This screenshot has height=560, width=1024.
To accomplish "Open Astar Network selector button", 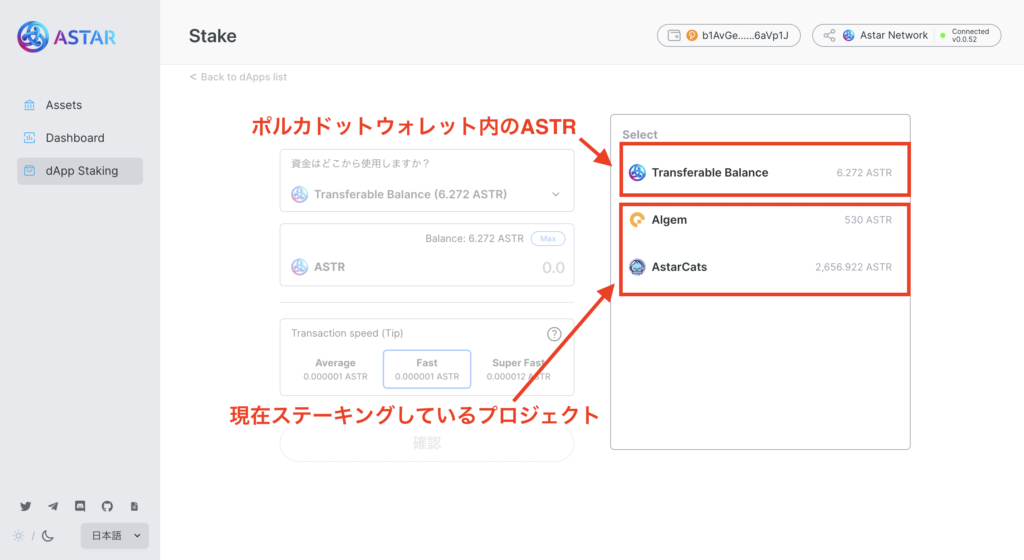I will (906, 35).
